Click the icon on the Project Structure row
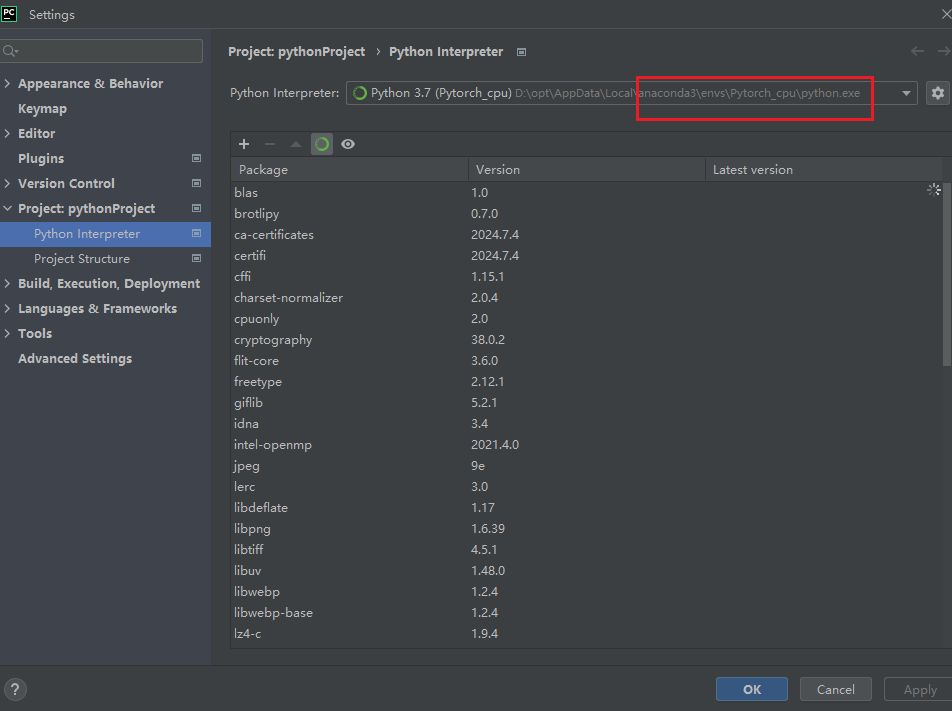Image resolution: width=952 pixels, height=711 pixels. pos(197,259)
